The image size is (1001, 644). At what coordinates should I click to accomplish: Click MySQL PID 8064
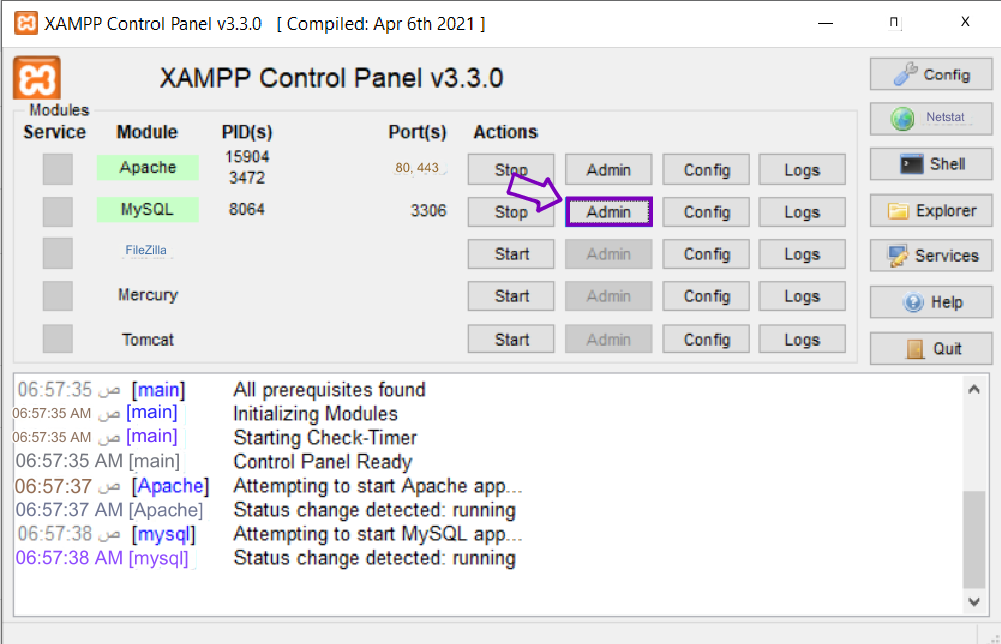click(246, 209)
